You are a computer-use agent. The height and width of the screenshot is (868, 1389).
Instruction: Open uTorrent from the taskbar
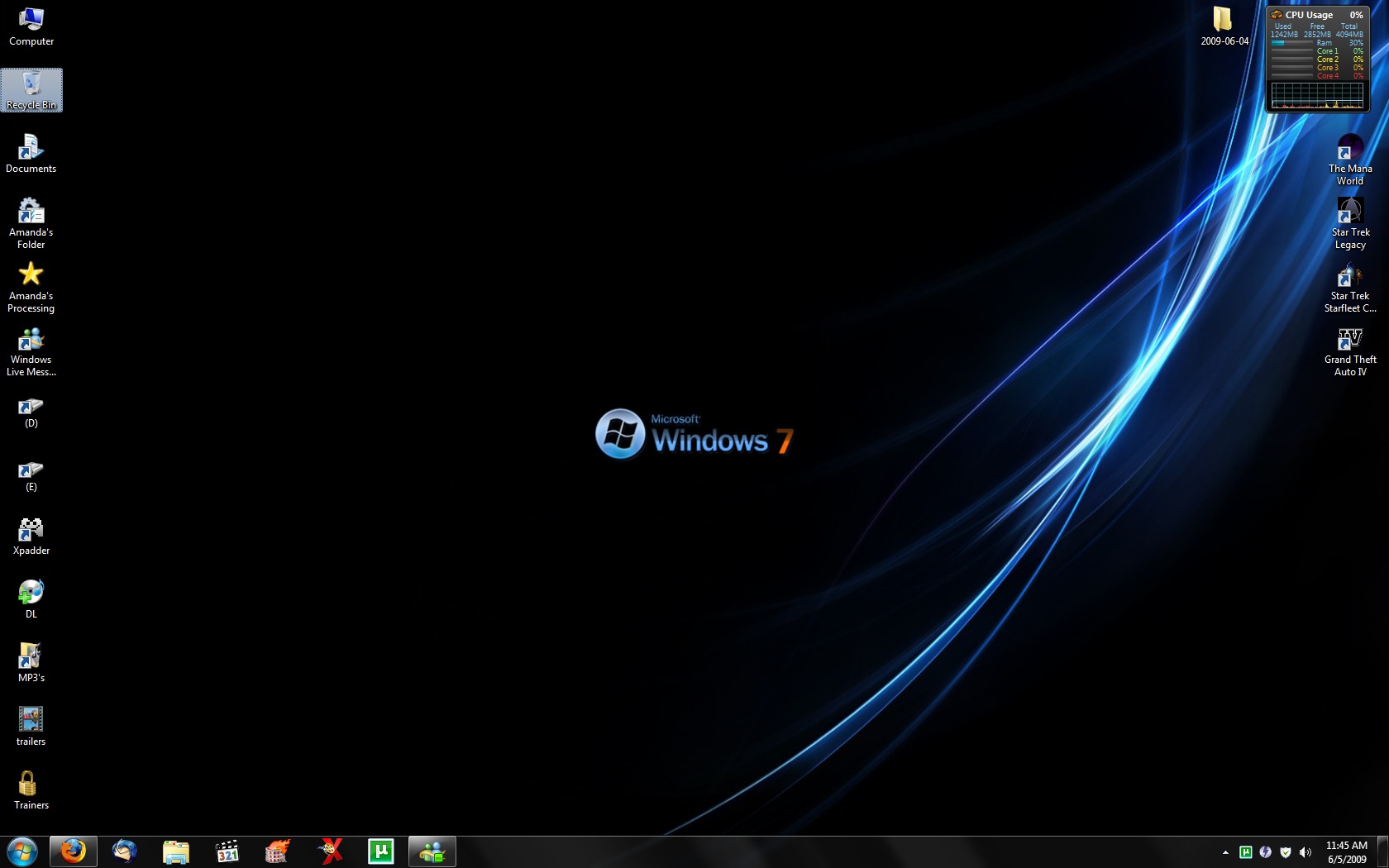tap(381, 851)
